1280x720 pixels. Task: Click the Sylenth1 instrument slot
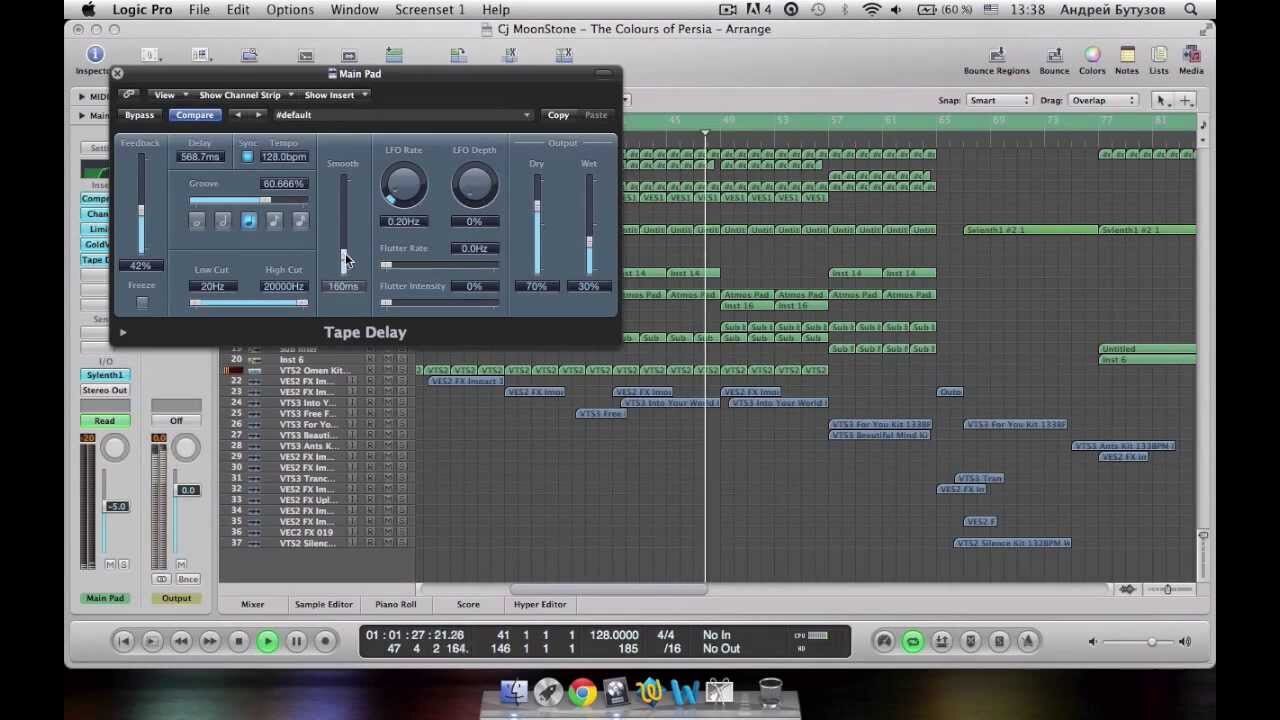(x=105, y=375)
